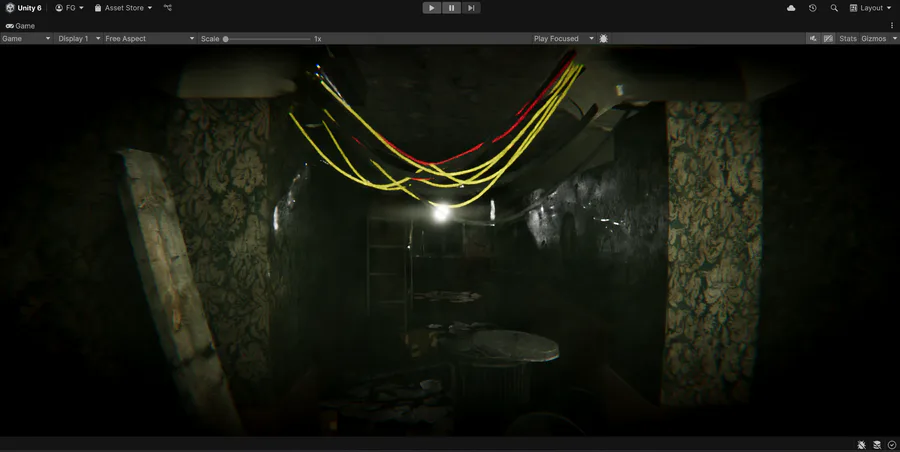Start play mode with the Play button
The image size is (900, 452).
432,8
